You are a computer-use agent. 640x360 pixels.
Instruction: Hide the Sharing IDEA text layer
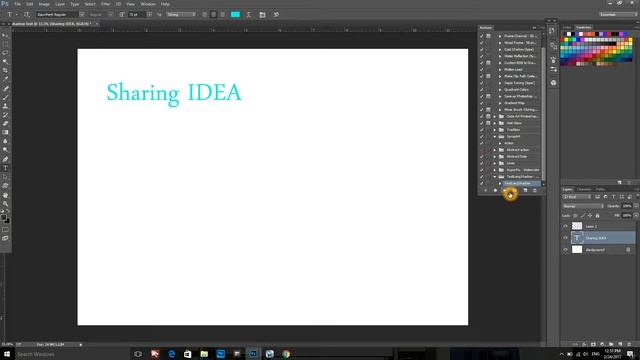565,238
